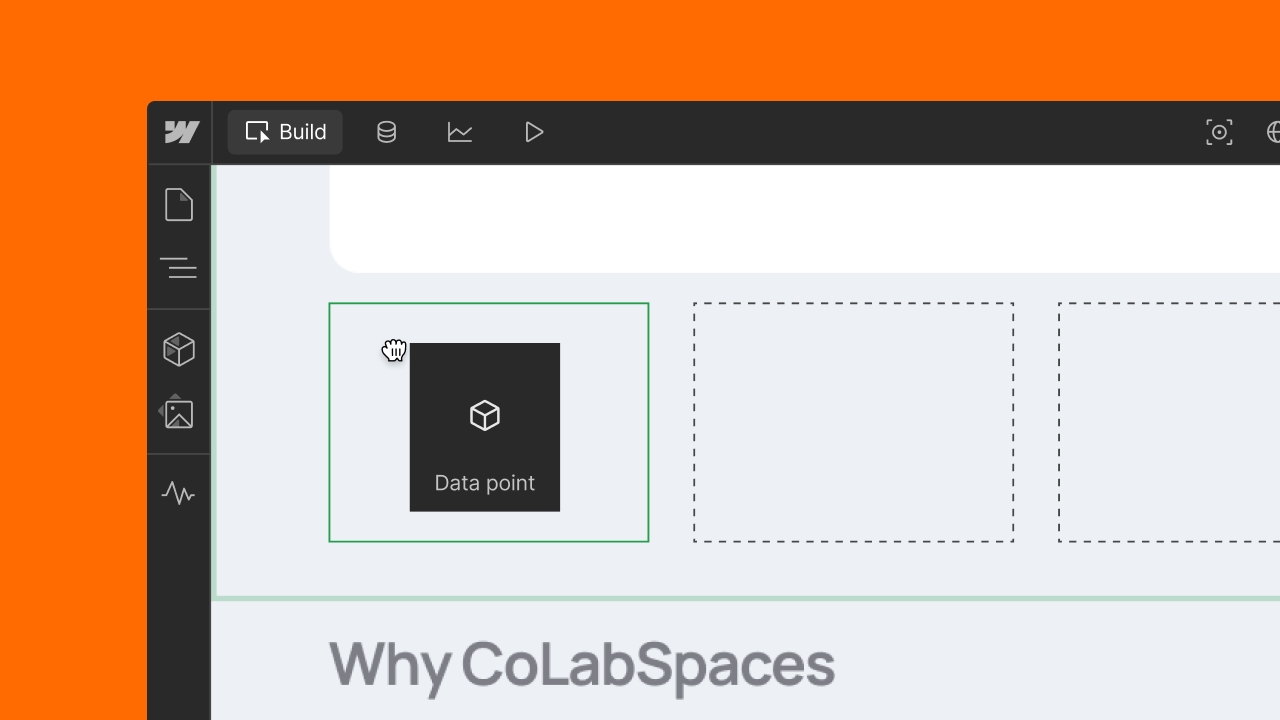The height and width of the screenshot is (720, 1280).
Task: Click the first dashed placeholder box
Action: click(853, 421)
